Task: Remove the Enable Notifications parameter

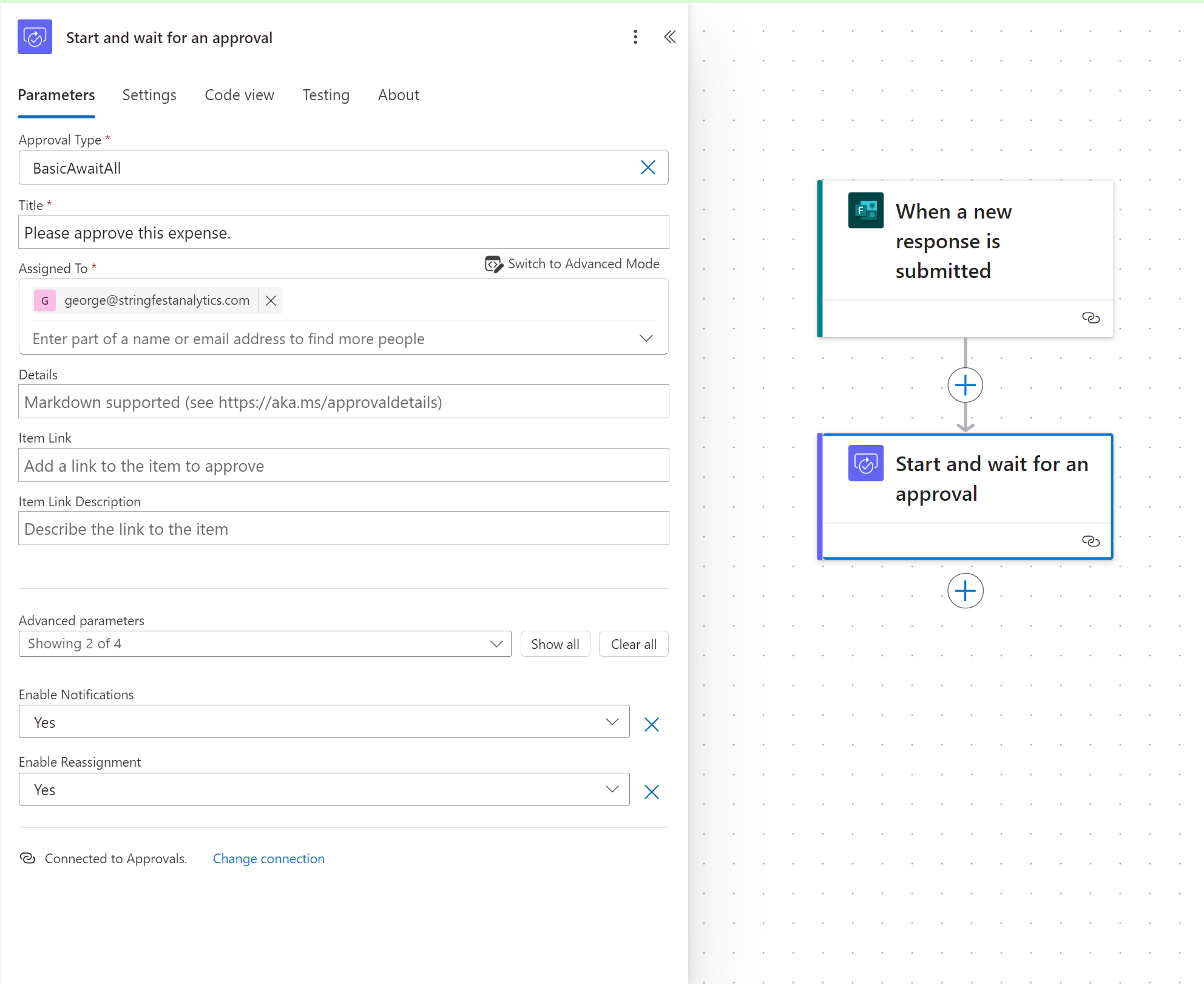Action: pyautogui.click(x=651, y=724)
